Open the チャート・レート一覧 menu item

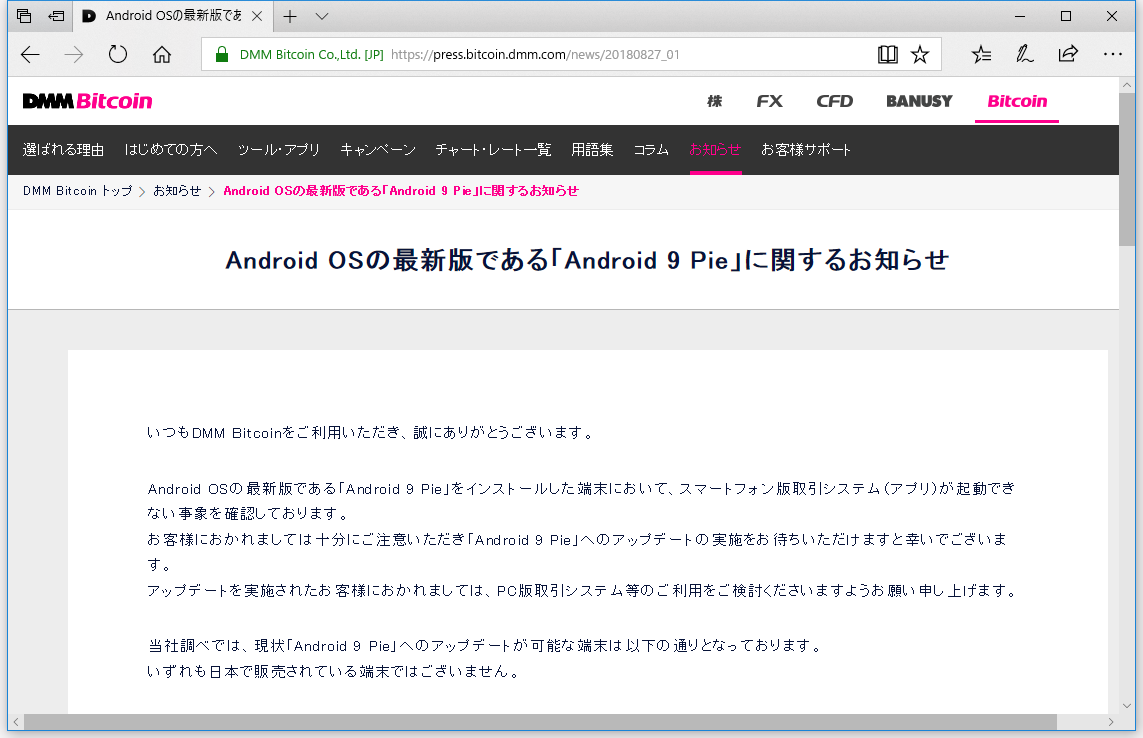tap(493, 149)
